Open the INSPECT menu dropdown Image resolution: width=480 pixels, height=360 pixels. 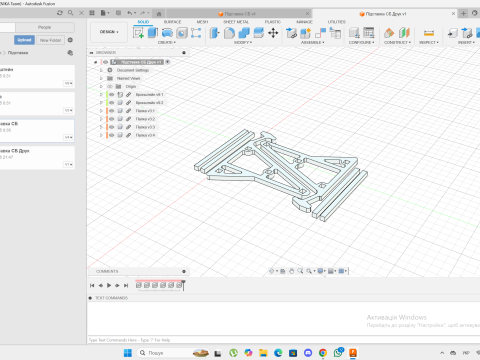coord(429,43)
